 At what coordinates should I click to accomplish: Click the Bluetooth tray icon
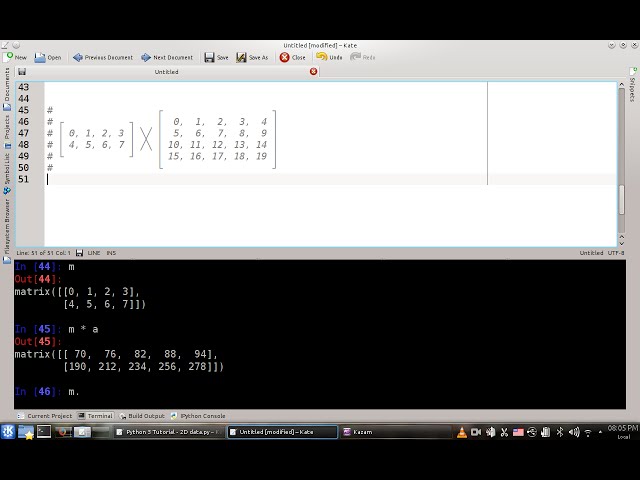560,432
